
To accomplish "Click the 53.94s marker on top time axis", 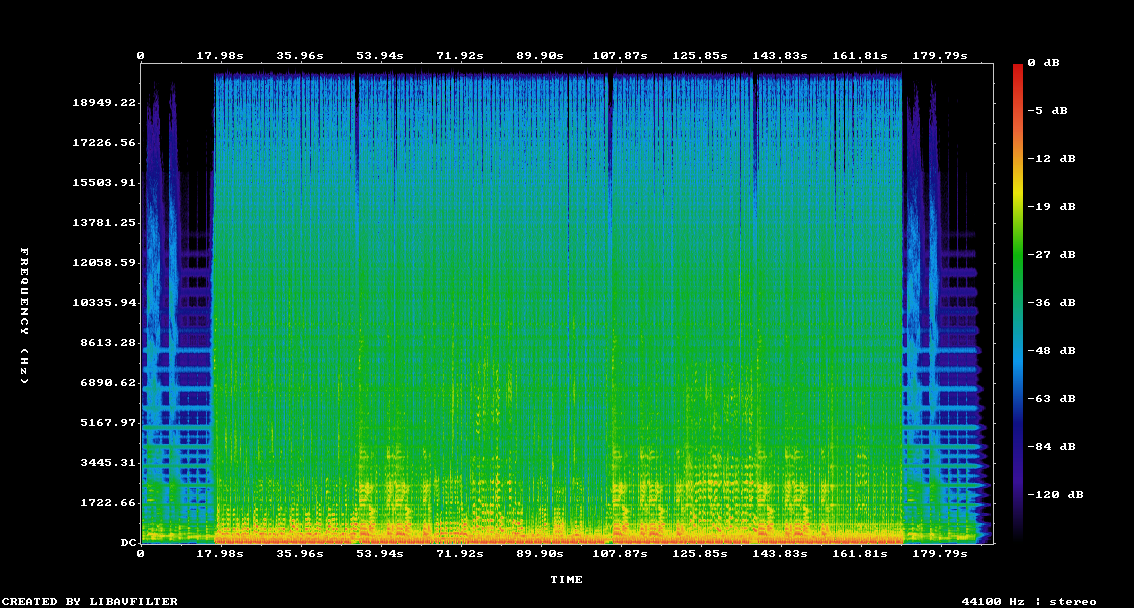I will pos(380,56).
